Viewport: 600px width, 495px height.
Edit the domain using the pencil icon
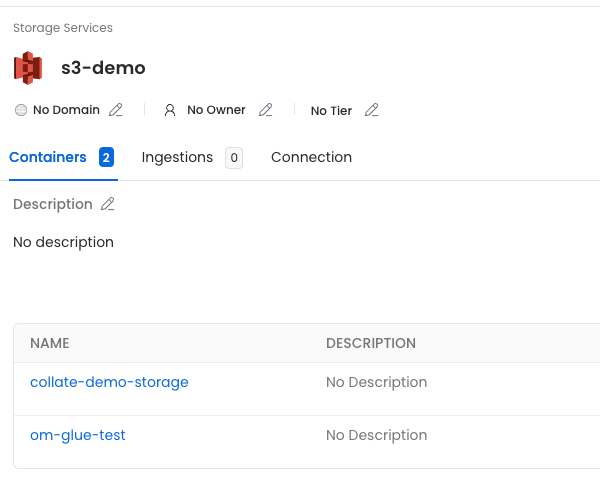pos(116,110)
